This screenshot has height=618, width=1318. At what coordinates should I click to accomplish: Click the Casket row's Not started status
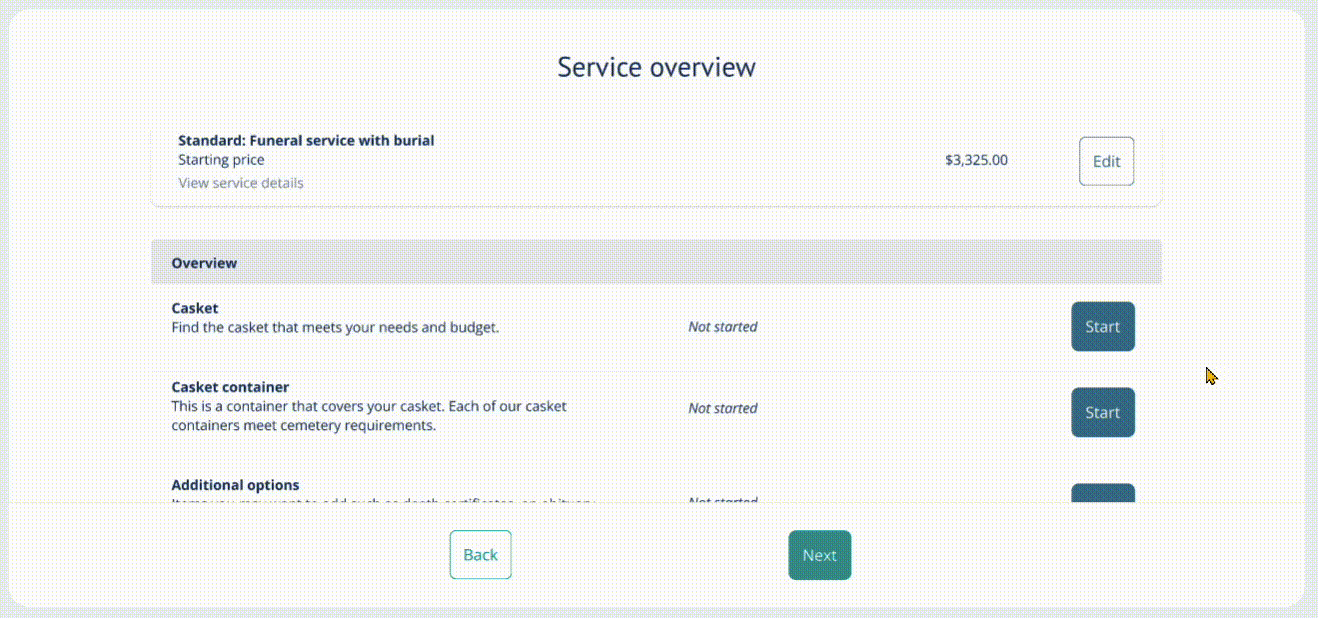pos(722,327)
